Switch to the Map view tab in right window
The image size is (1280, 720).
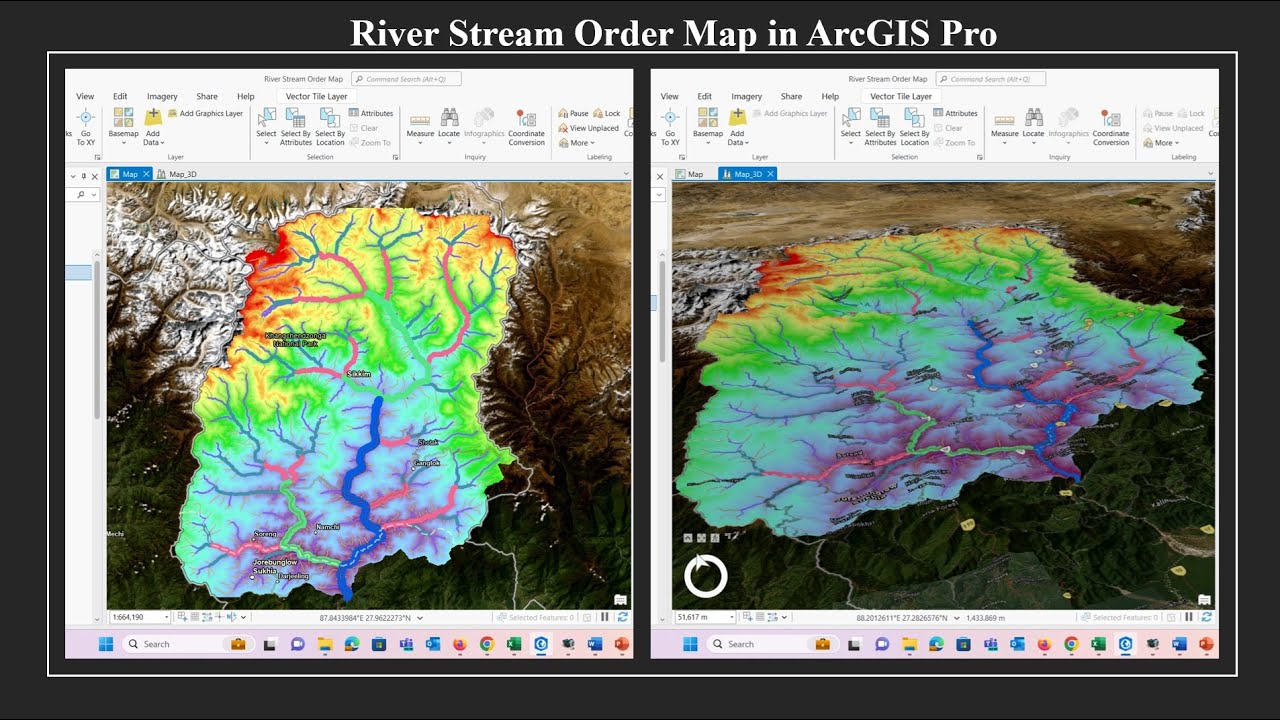pos(690,174)
